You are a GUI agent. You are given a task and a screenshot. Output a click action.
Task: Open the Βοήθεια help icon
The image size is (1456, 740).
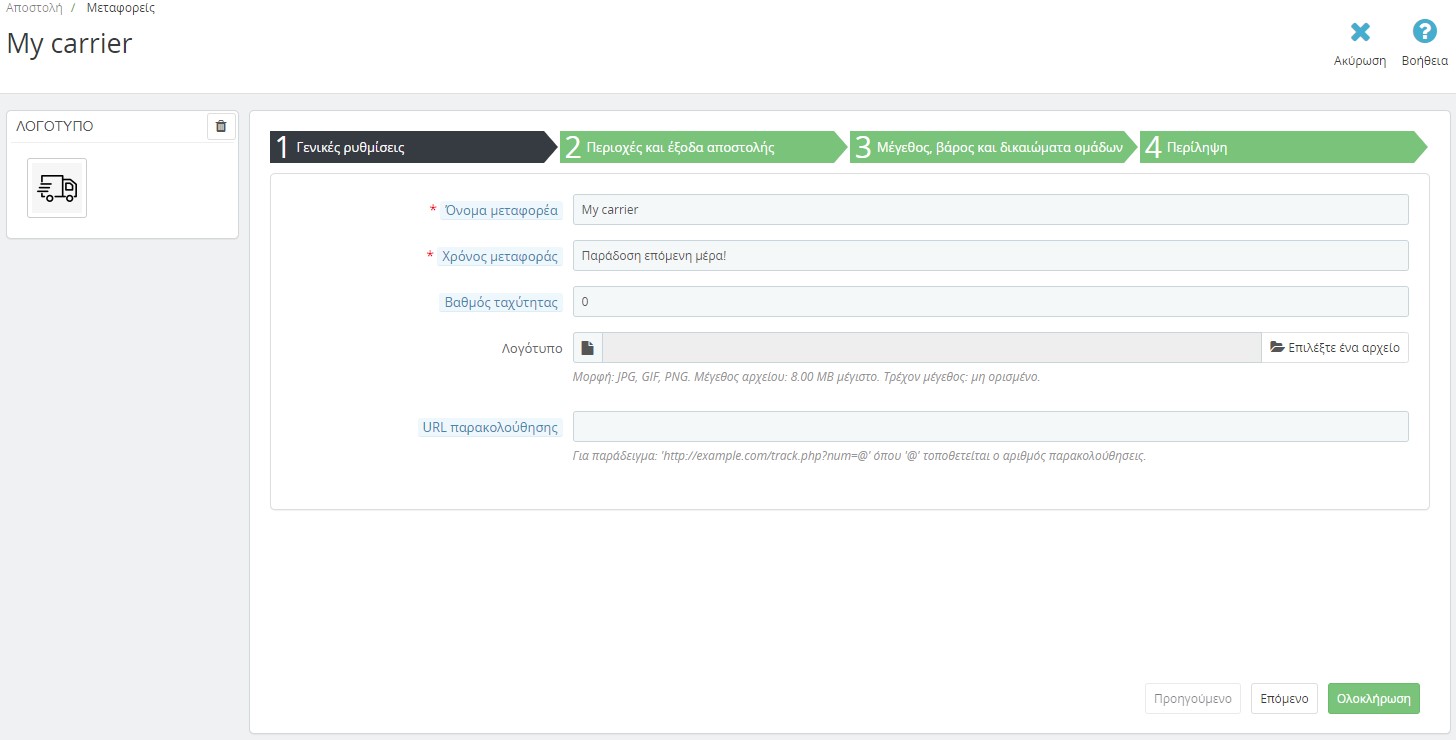pyautogui.click(x=1424, y=33)
